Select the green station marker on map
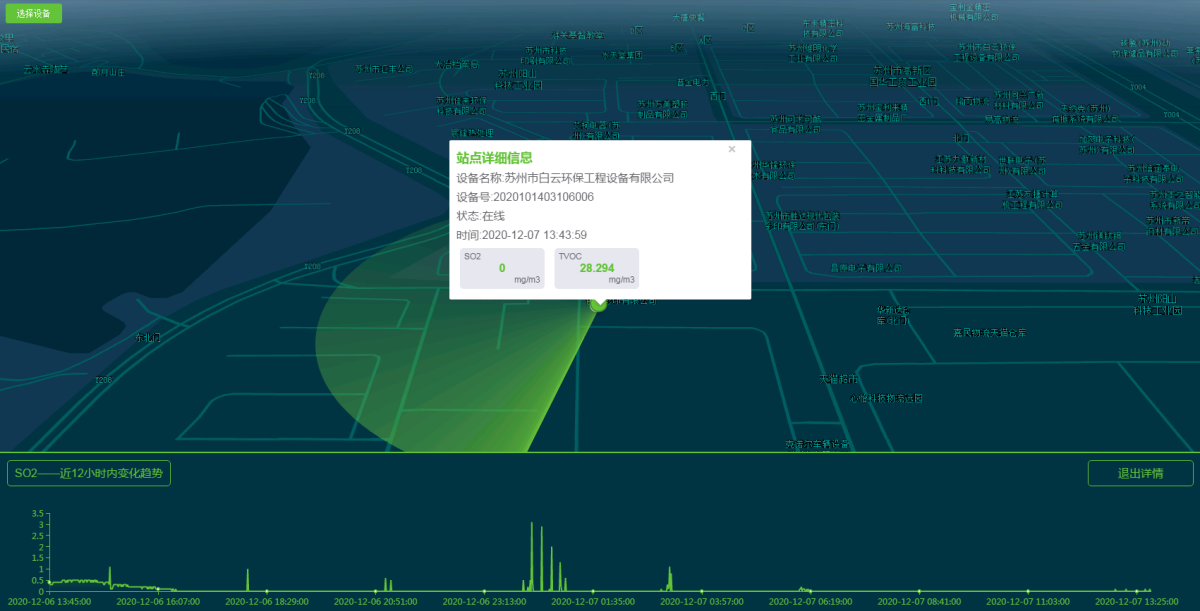This screenshot has height=611, width=1200. pos(598,303)
